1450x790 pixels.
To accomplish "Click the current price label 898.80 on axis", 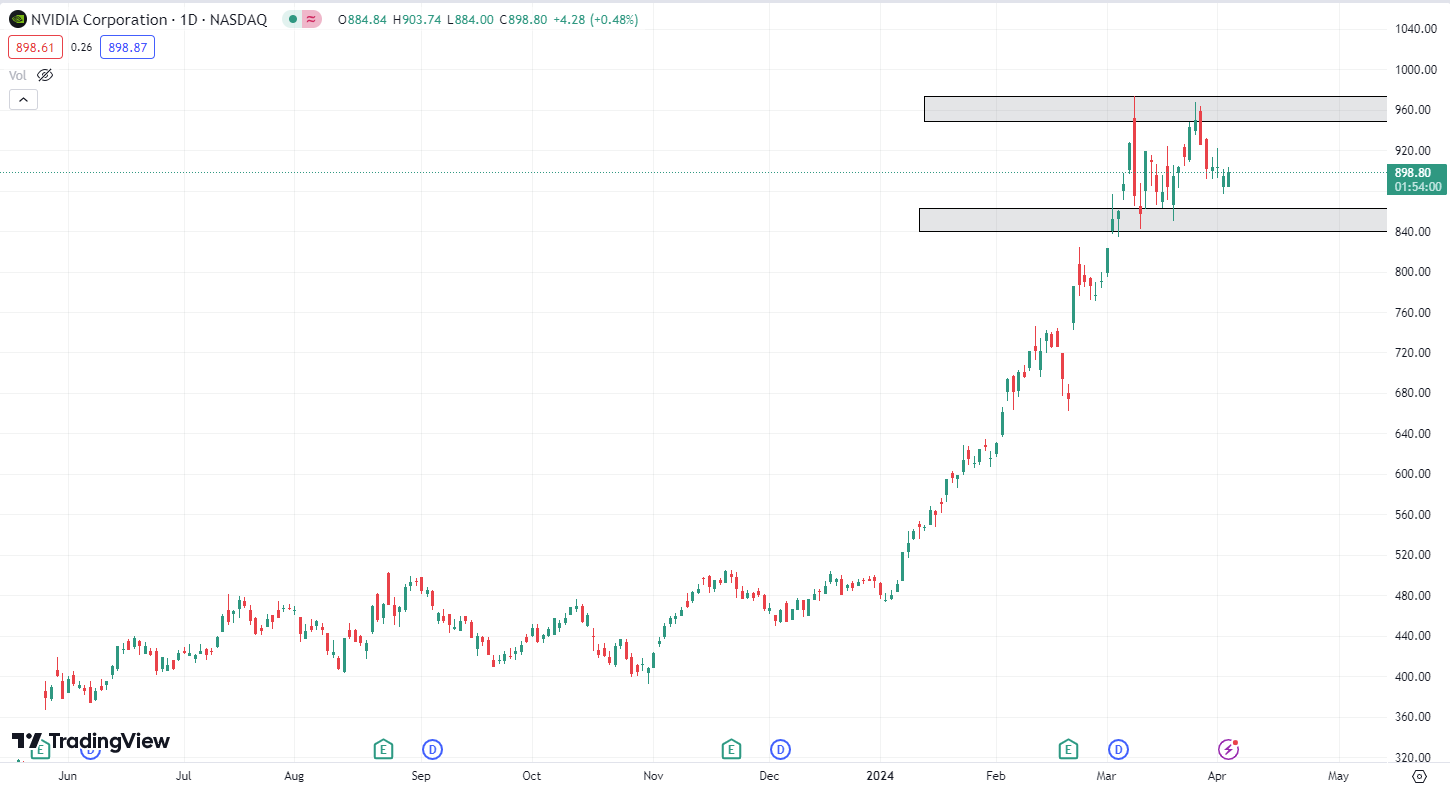I will [1418, 172].
